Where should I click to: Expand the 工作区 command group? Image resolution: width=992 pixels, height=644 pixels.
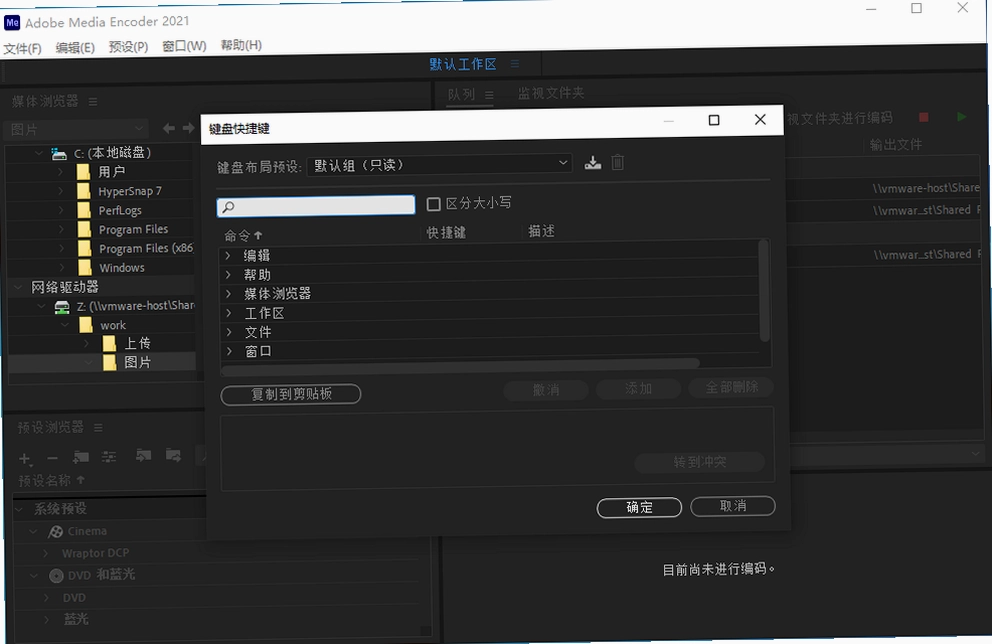click(229, 313)
